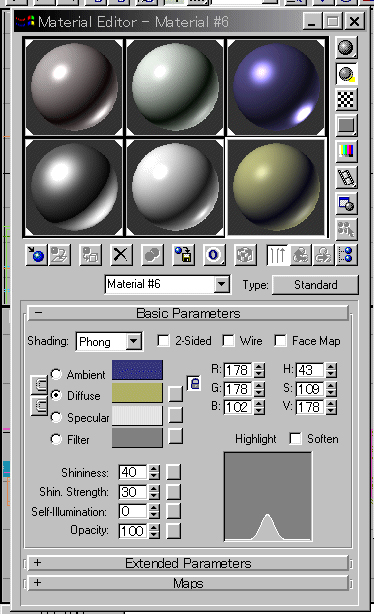Click the Shin. Strength input field
Image resolution: width=374 pixels, height=614 pixels.
(134, 492)
